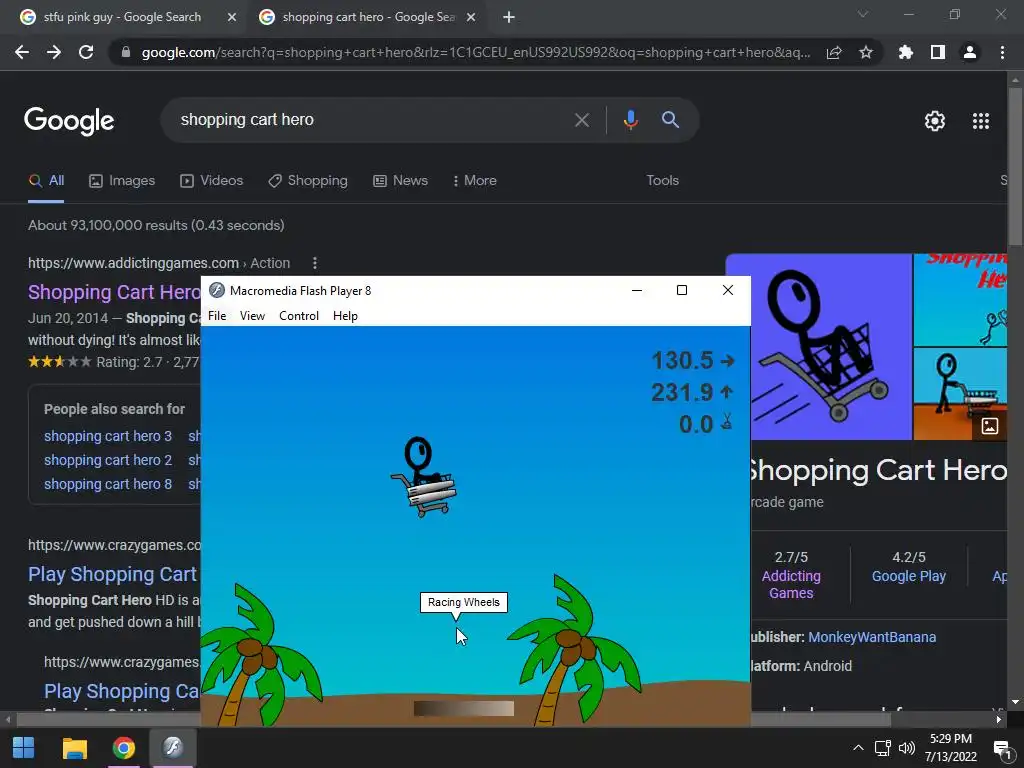Screen dimensions: 1024x768
Task: Open the Google apps grid icon
Action: point(981,121)
